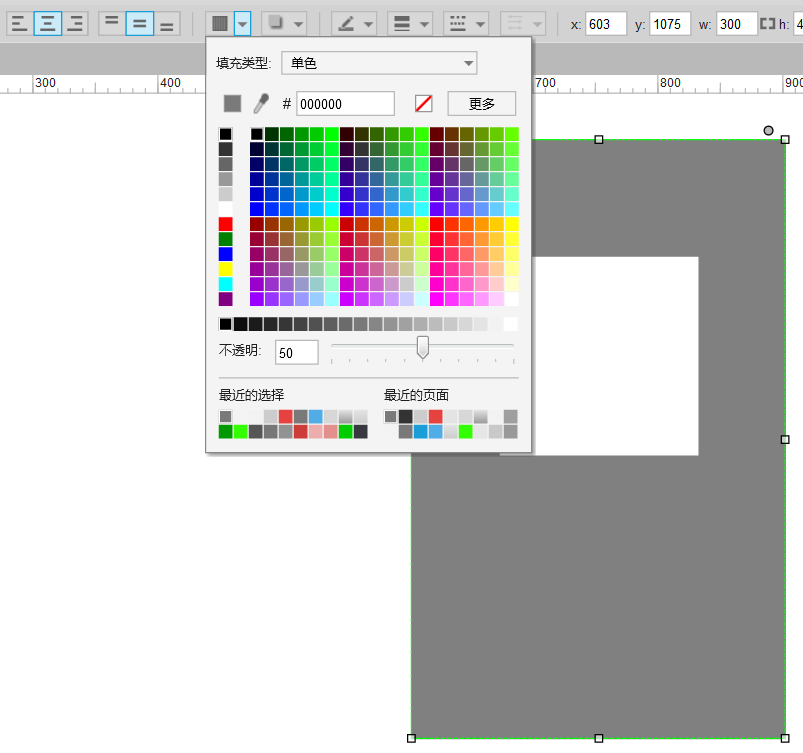Align text left in toolbar
The height and width of the screenshot is (753, 803).
tap(19, 23)
